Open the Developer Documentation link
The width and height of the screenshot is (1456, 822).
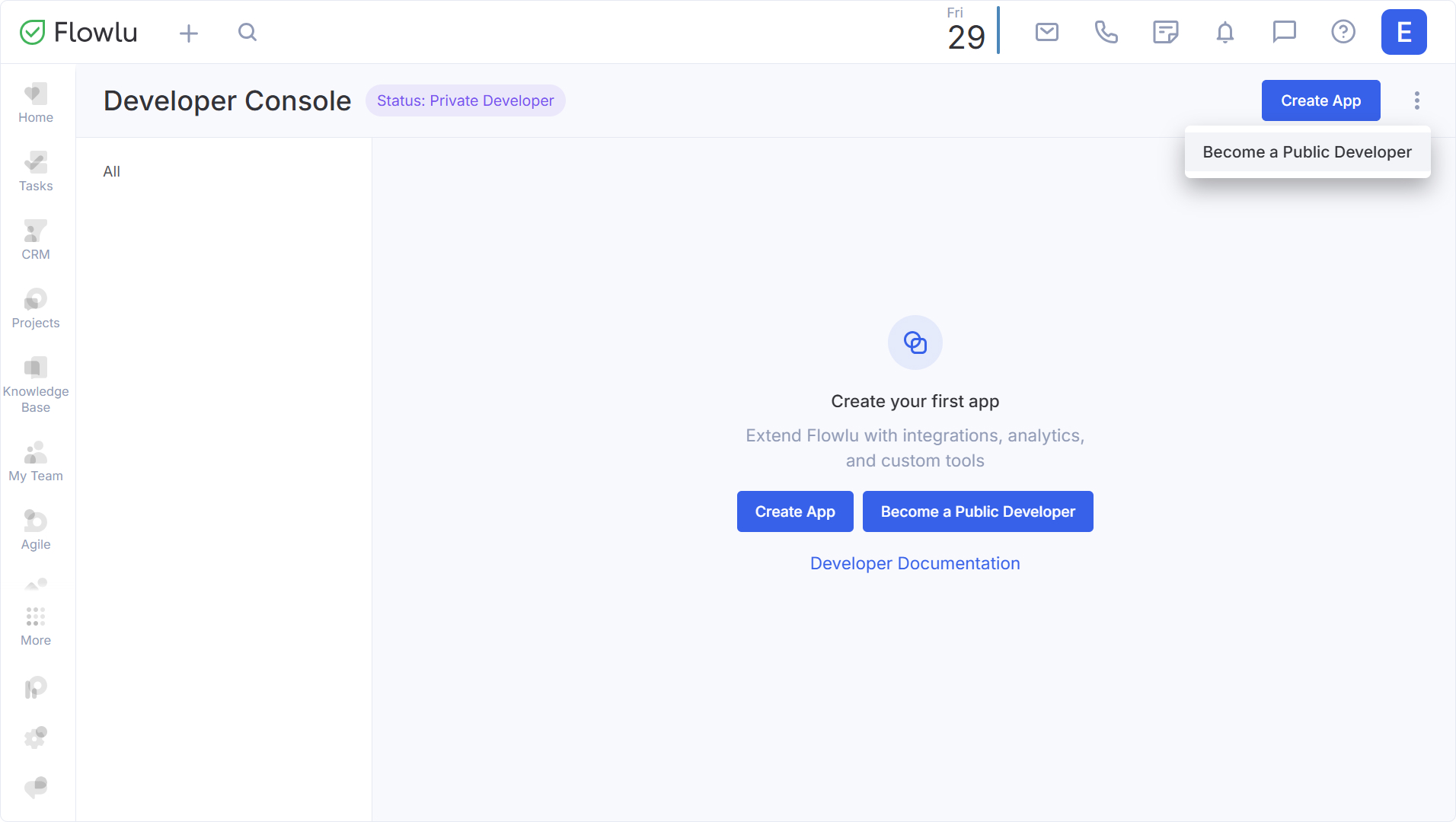(x=915, y=563)
